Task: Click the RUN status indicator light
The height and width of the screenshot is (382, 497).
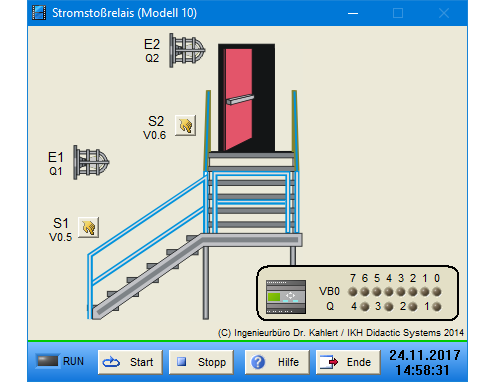Action: coord(48,361)
